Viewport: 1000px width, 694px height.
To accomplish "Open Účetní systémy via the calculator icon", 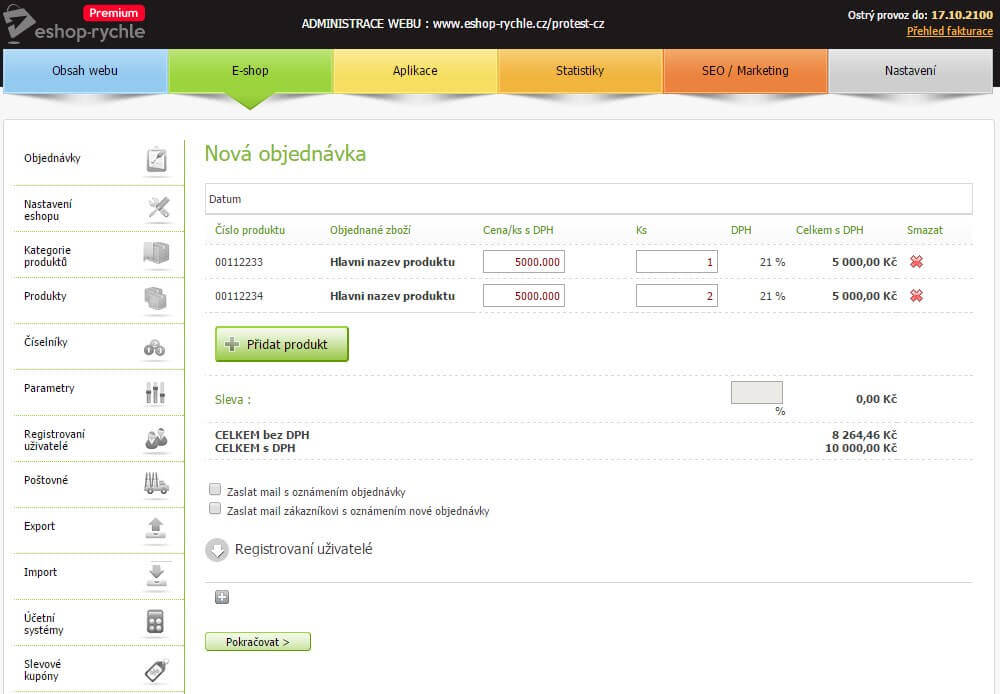I will click(x=155, y=622).
